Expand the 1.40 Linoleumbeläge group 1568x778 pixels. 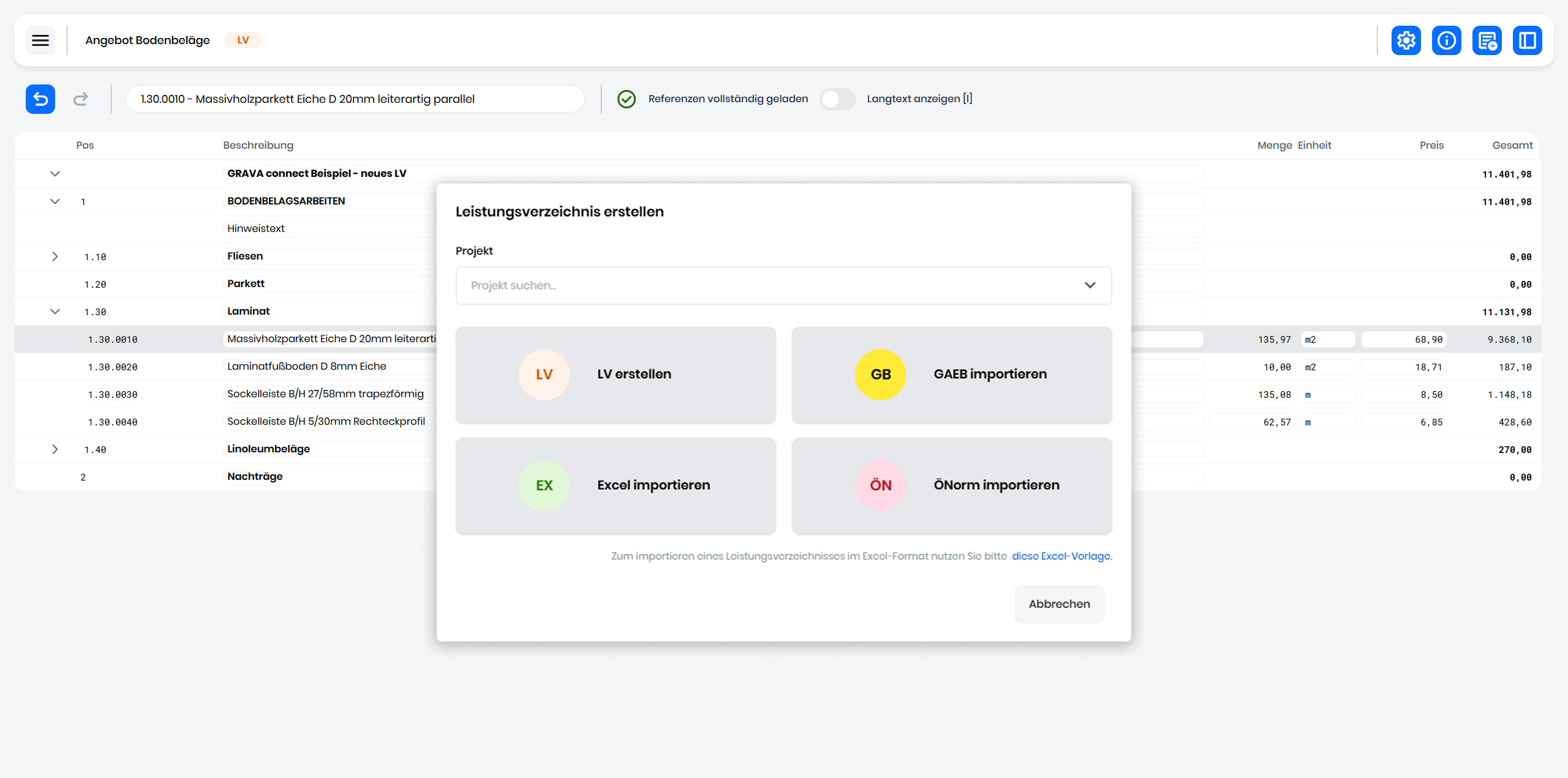click(55, 449)
